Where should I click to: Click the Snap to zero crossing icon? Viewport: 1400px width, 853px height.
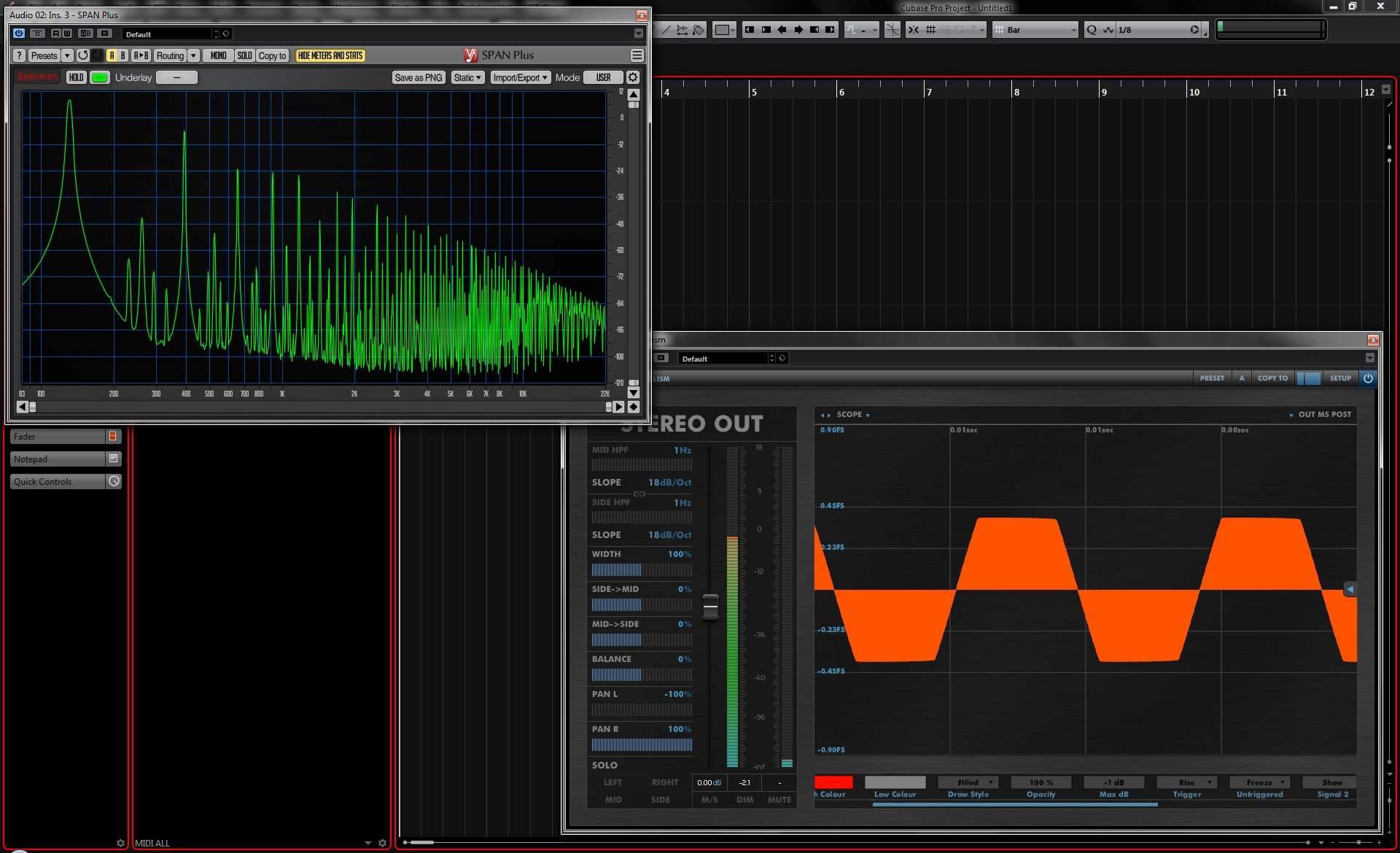(x=892, y=30)
